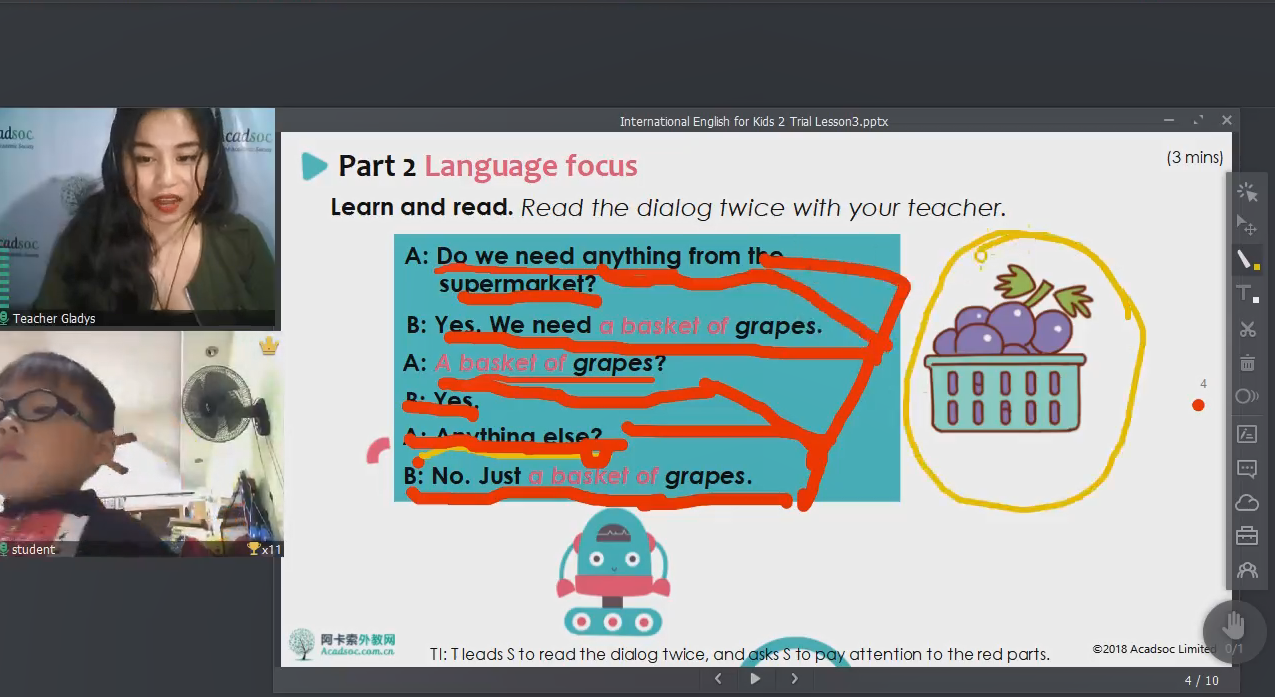Open the toolbox briefcase icon
The height and width of the screenshot is (697, 1275).
[x=1247, y=536]
